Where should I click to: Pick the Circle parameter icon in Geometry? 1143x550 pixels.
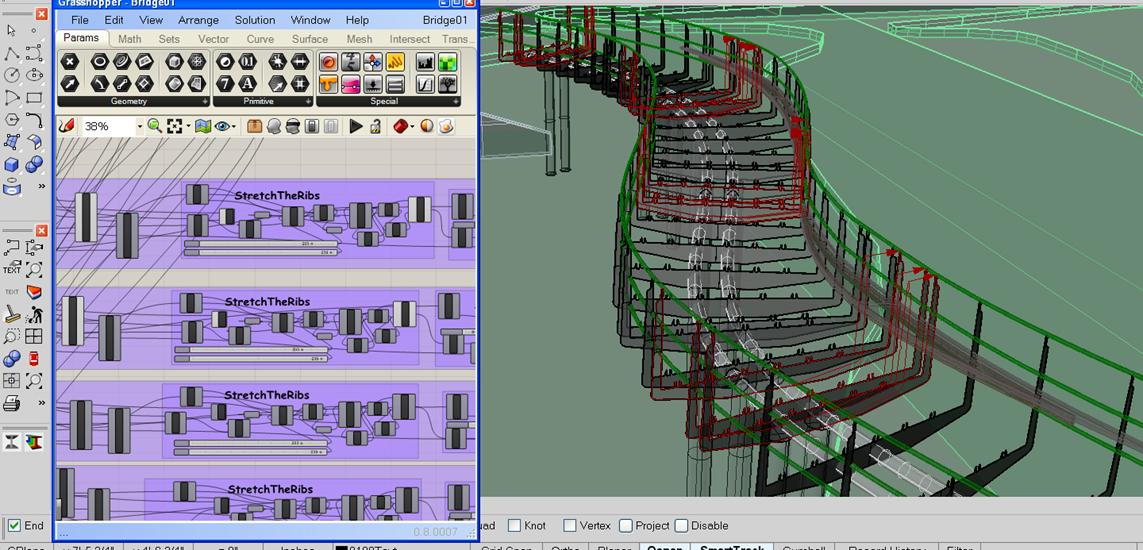click(99, 62)
